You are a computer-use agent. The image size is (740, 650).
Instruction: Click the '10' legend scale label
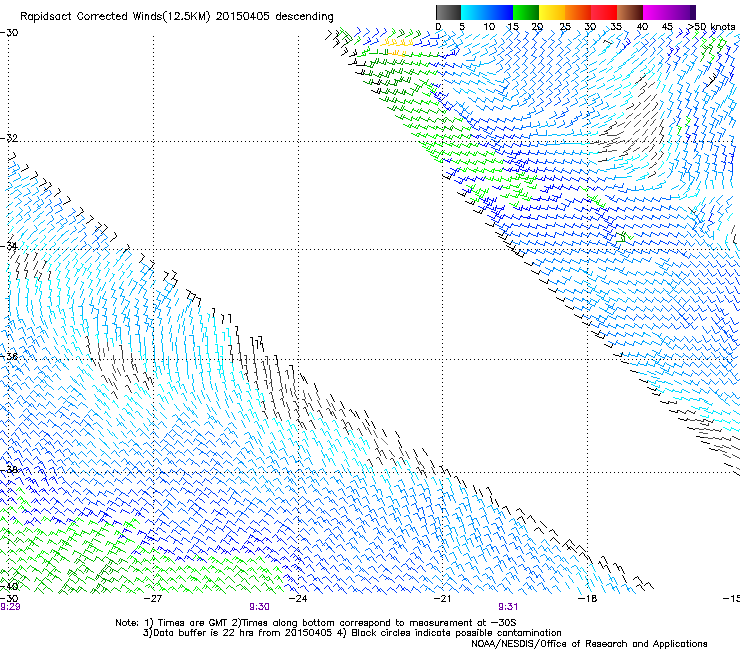[x=489, y=27]
